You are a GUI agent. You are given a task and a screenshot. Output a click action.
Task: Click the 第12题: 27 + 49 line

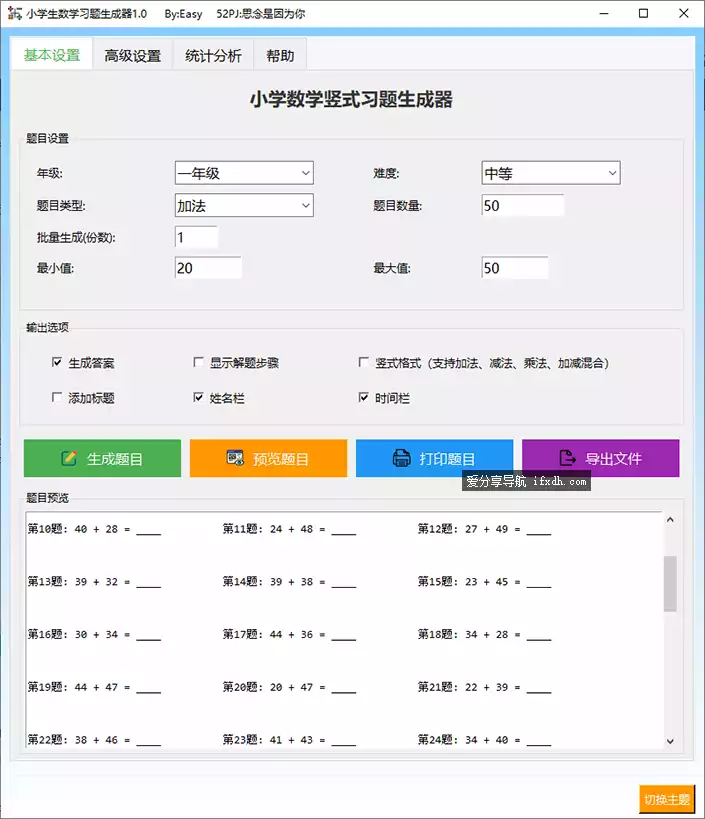click(484, 529)
